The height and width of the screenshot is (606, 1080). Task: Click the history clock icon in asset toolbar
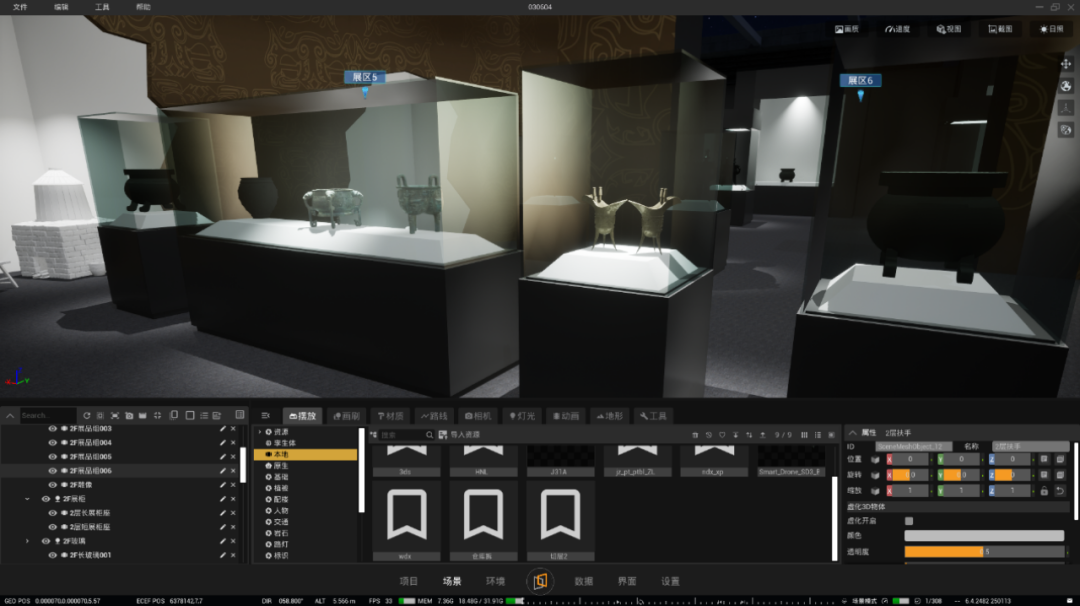708,435
